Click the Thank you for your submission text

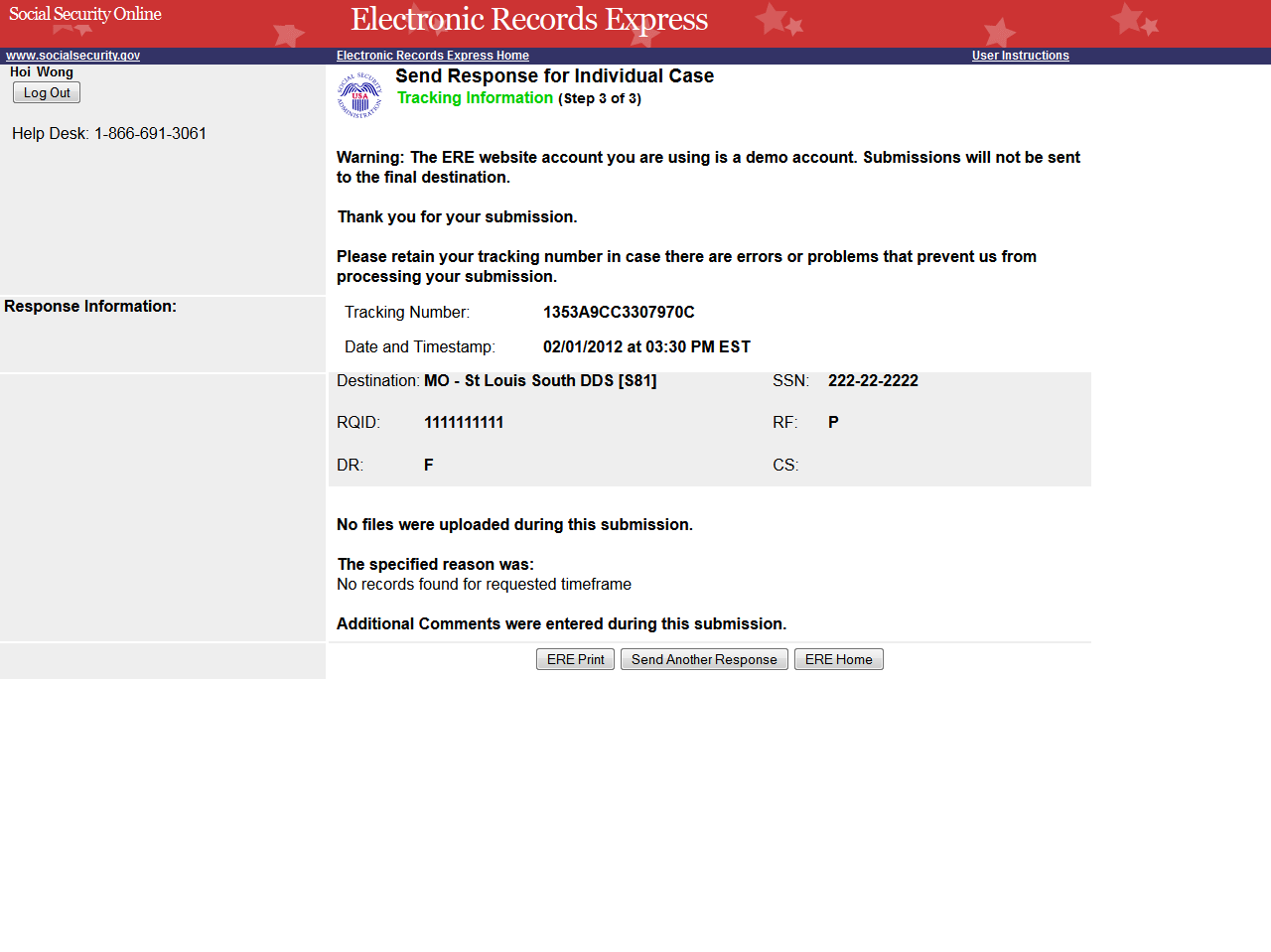pyautogui.click(x=457, y=216)
